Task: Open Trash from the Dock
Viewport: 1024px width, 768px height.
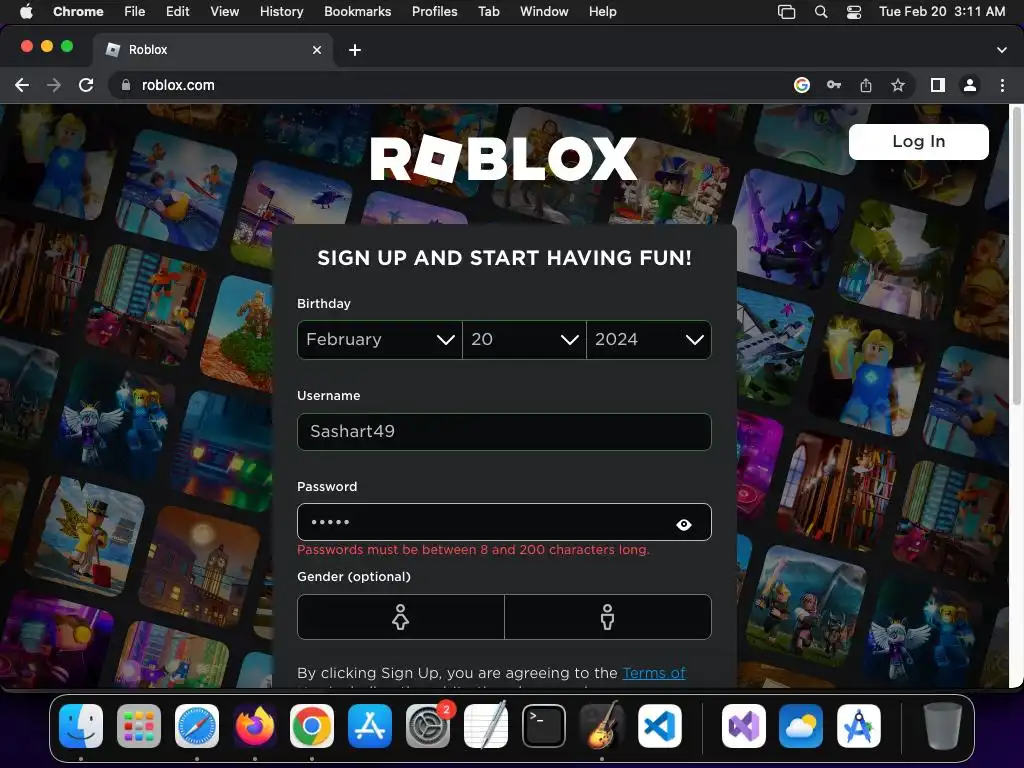Action: [x=942, y=726]
